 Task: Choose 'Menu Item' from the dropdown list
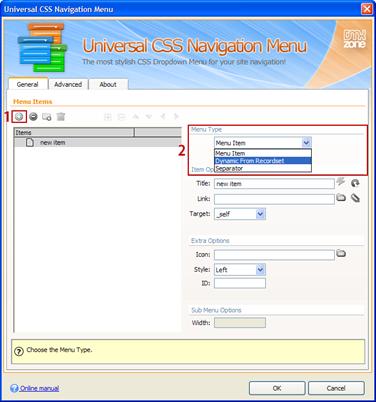pyautogui.click(x=263, y=153)
